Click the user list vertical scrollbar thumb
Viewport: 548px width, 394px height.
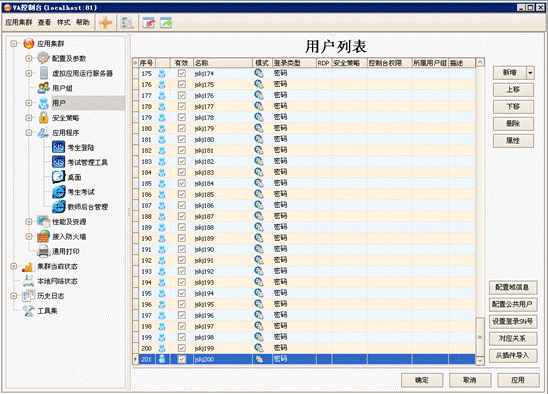pyautogui.click(x=480, y=336)
